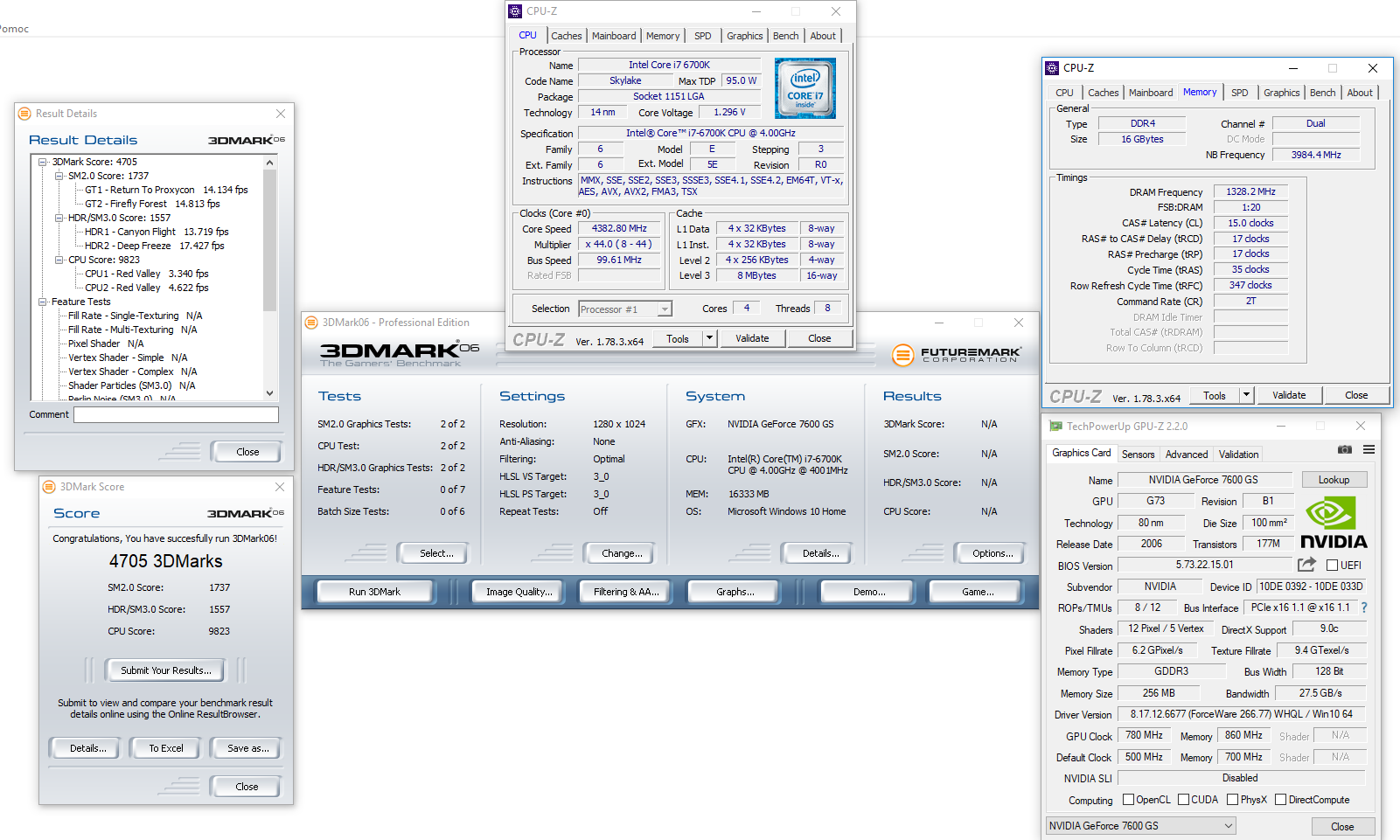
Task: Click the Futuremark Corporation logo
Action: pyautogui.click(x=956, y=355)
